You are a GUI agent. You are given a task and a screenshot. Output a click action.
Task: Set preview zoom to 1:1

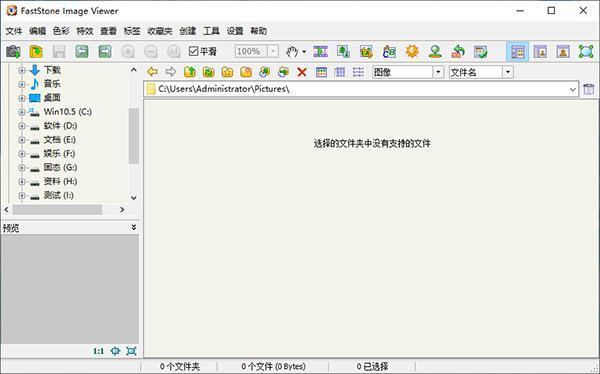click(98, 351)
